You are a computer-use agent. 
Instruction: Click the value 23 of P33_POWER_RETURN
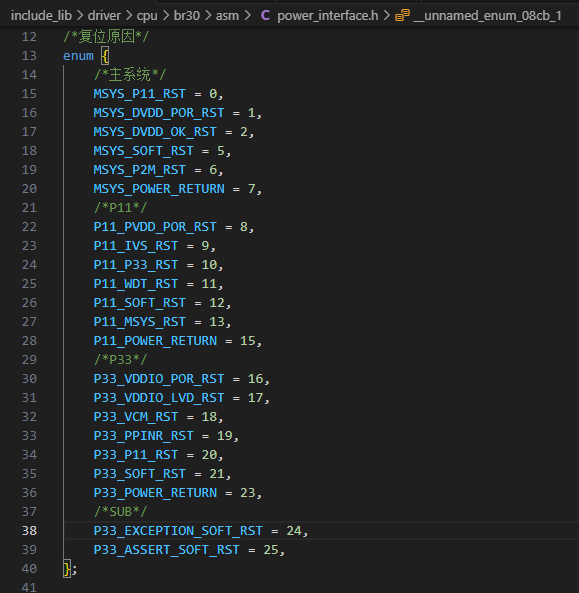[x=248, y=493]
